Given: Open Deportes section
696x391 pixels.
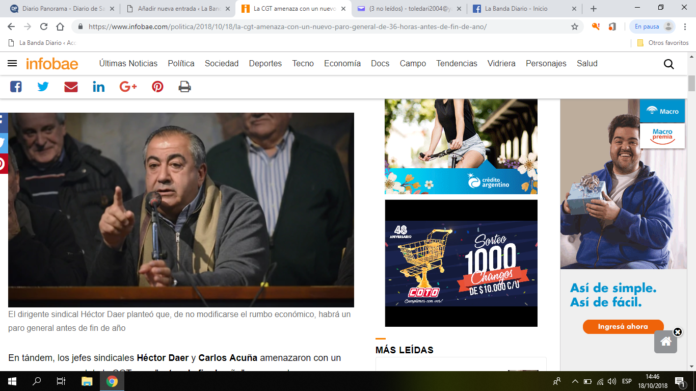Looking at the screenshot, I should pyautogui.click(x=265, y=63).
